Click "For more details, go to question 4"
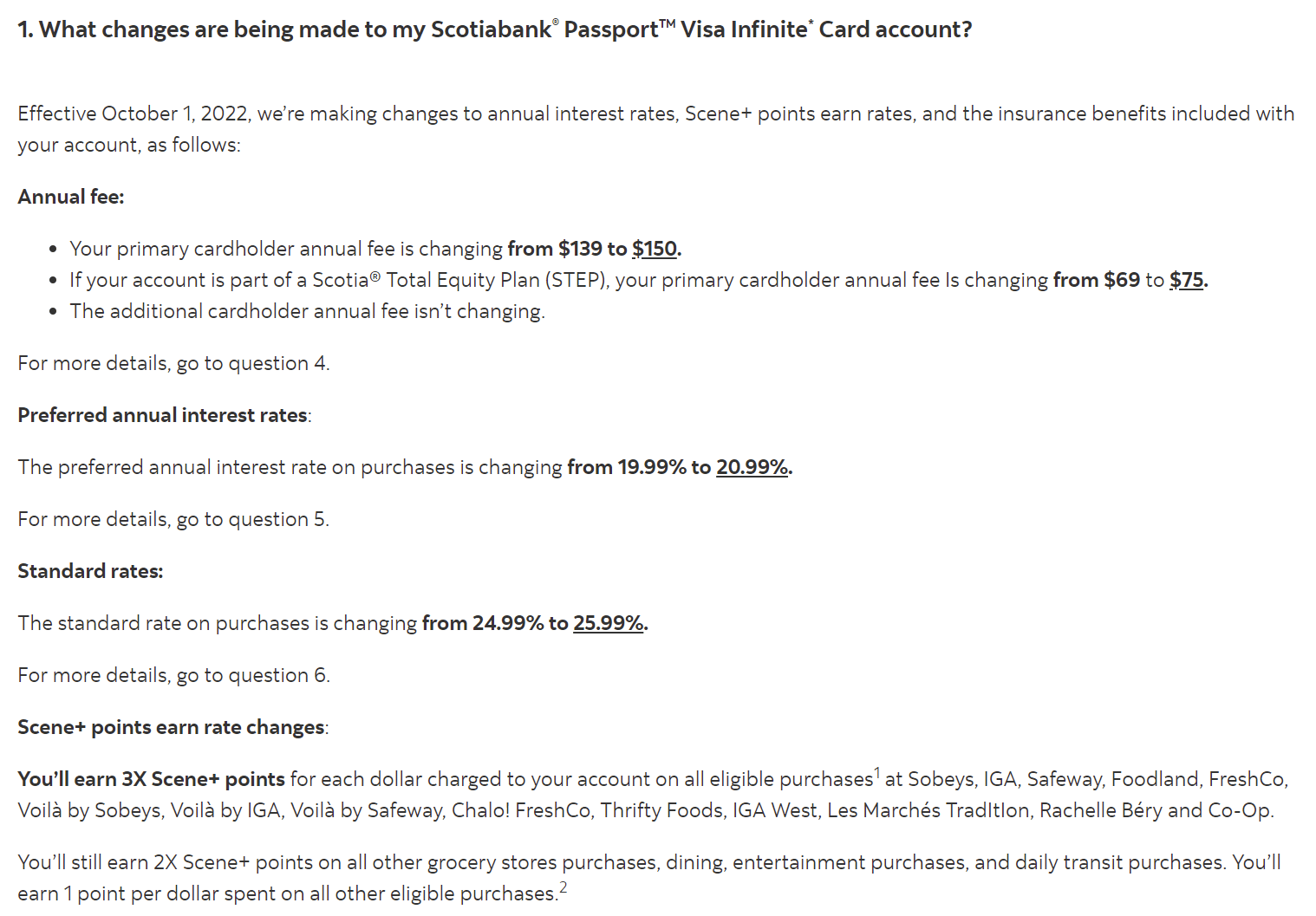 click(173, 363)
